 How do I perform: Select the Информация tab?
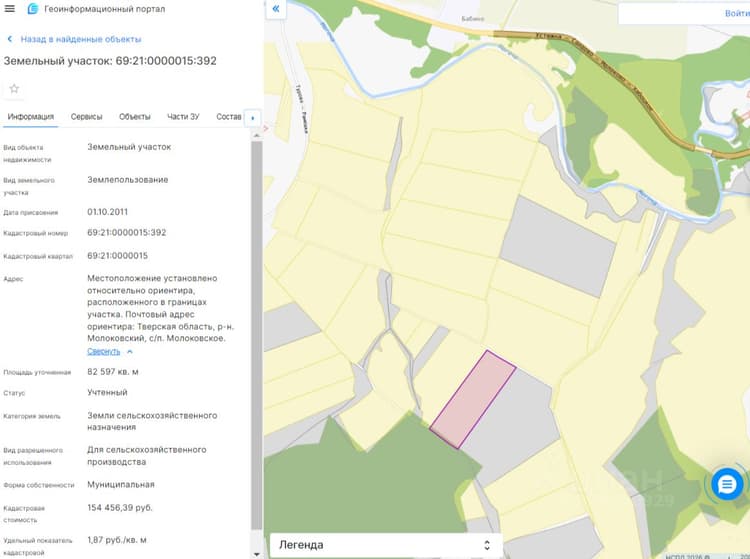click(x=31, y=117)
